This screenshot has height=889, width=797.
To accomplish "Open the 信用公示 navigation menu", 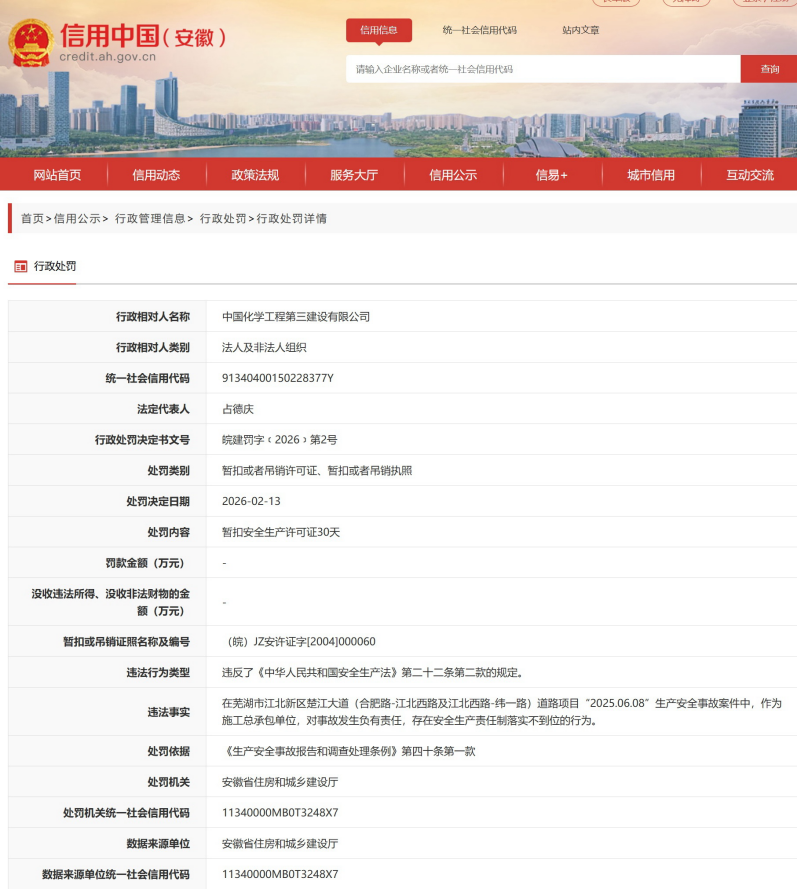I will [453, 175].
